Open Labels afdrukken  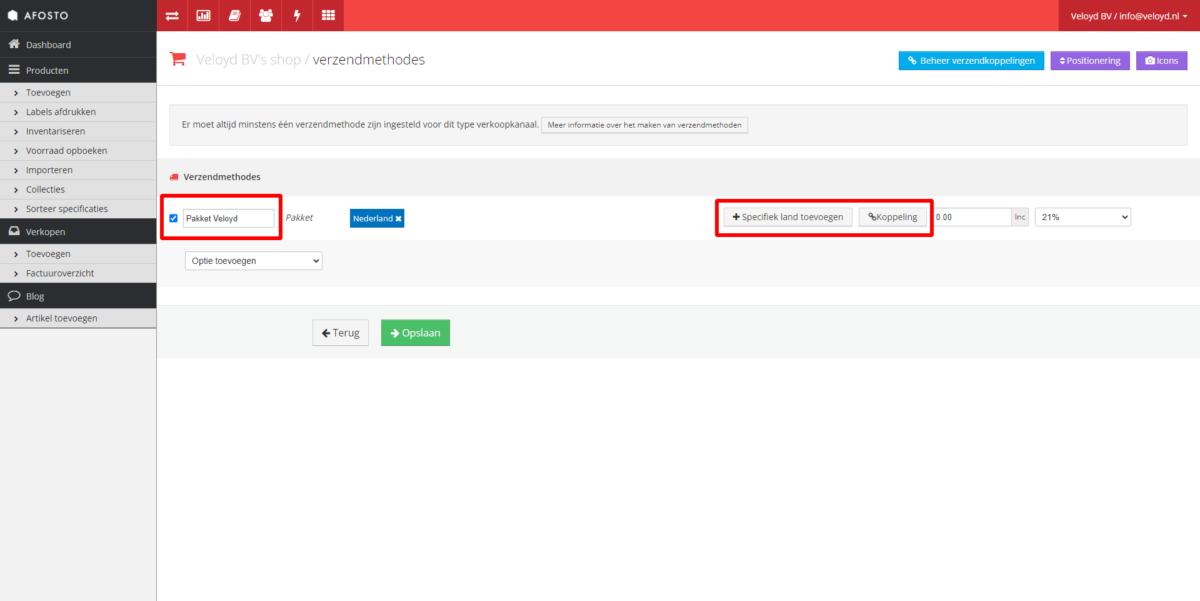click(78, 112)
